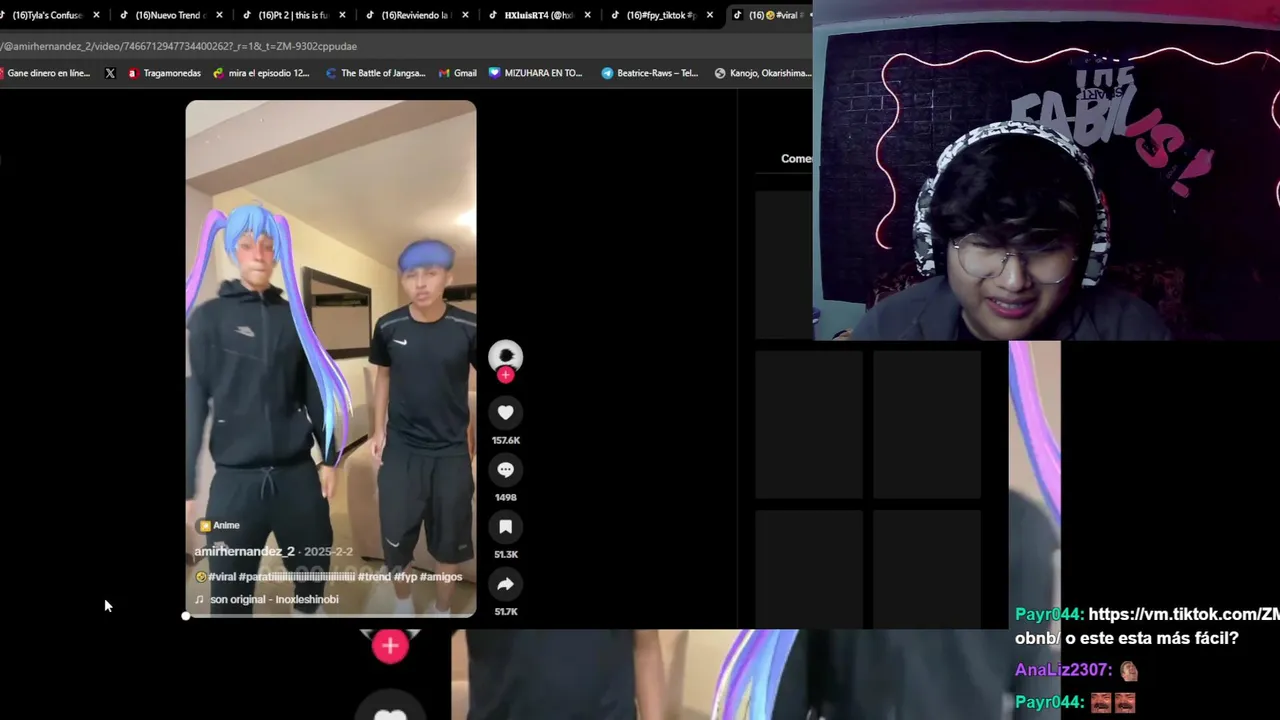Screen dimensions: 1280x720
Task: Click the #amigos hashtag
Action: 441,577
